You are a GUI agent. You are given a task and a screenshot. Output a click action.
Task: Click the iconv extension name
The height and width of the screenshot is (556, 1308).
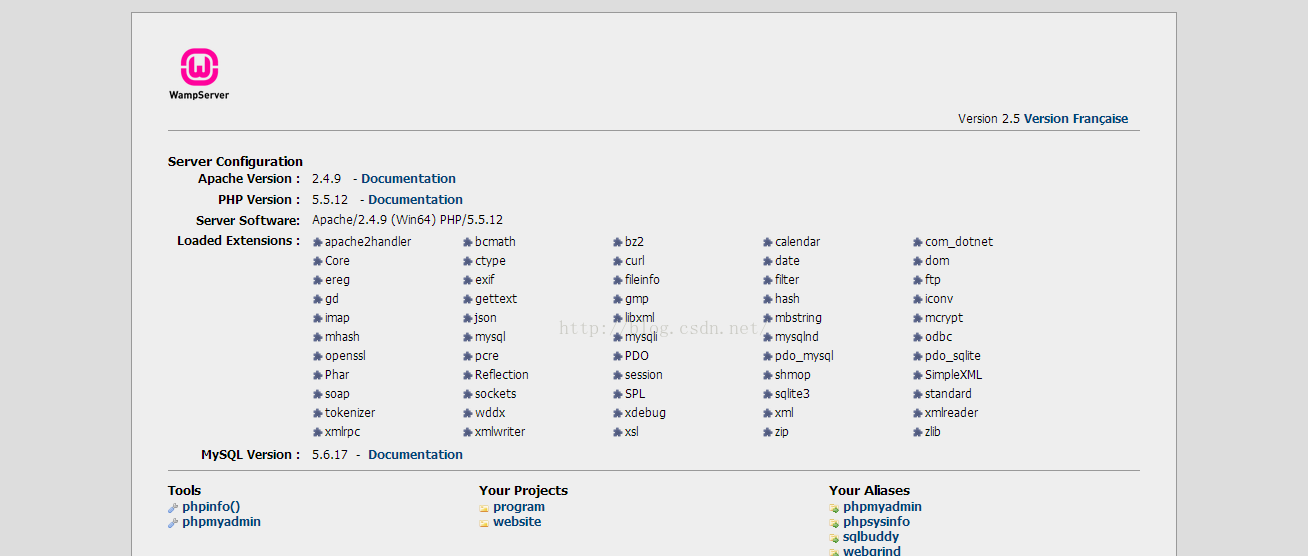939,299
